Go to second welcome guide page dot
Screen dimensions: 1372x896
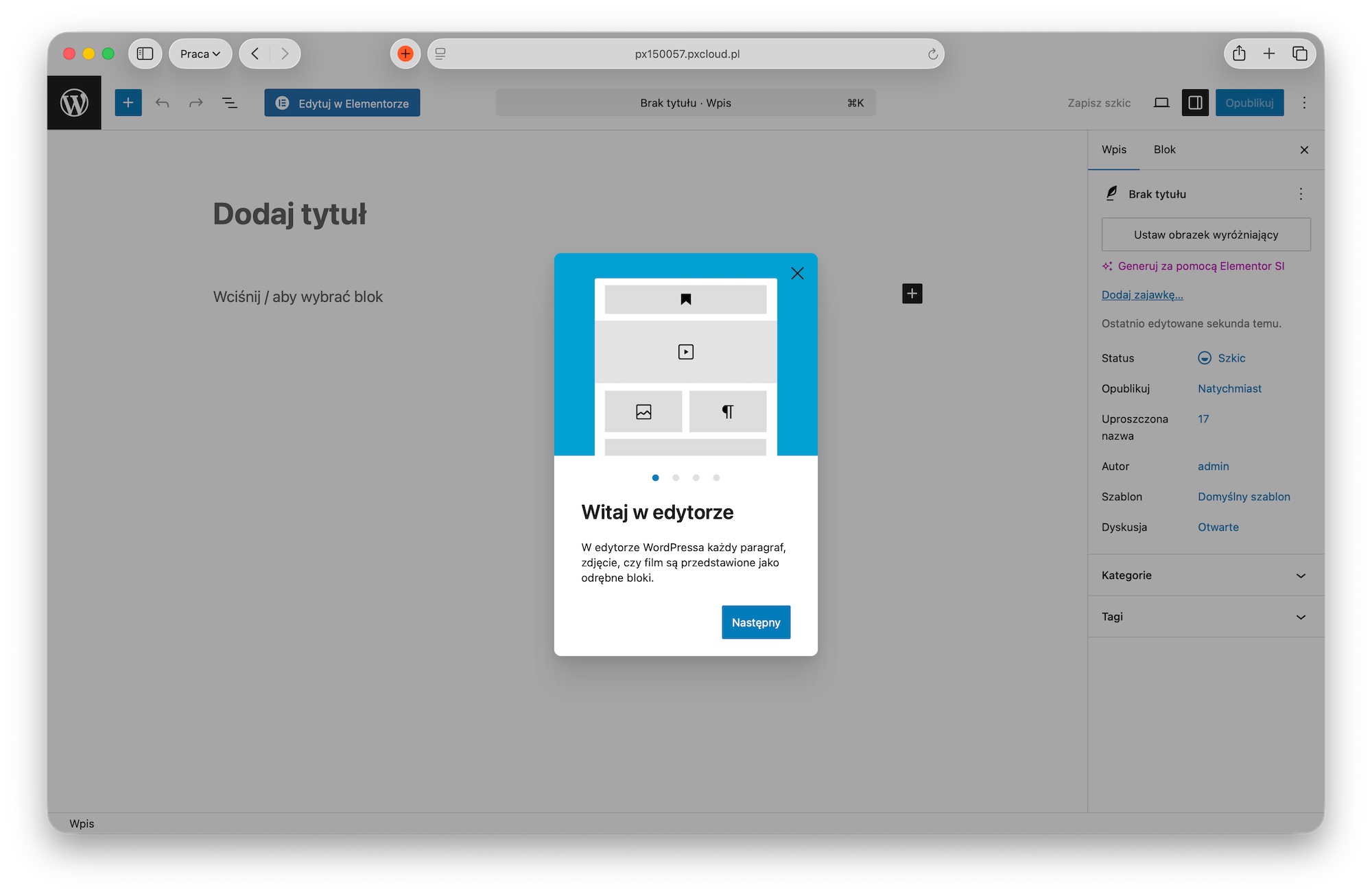click(676, 478)
